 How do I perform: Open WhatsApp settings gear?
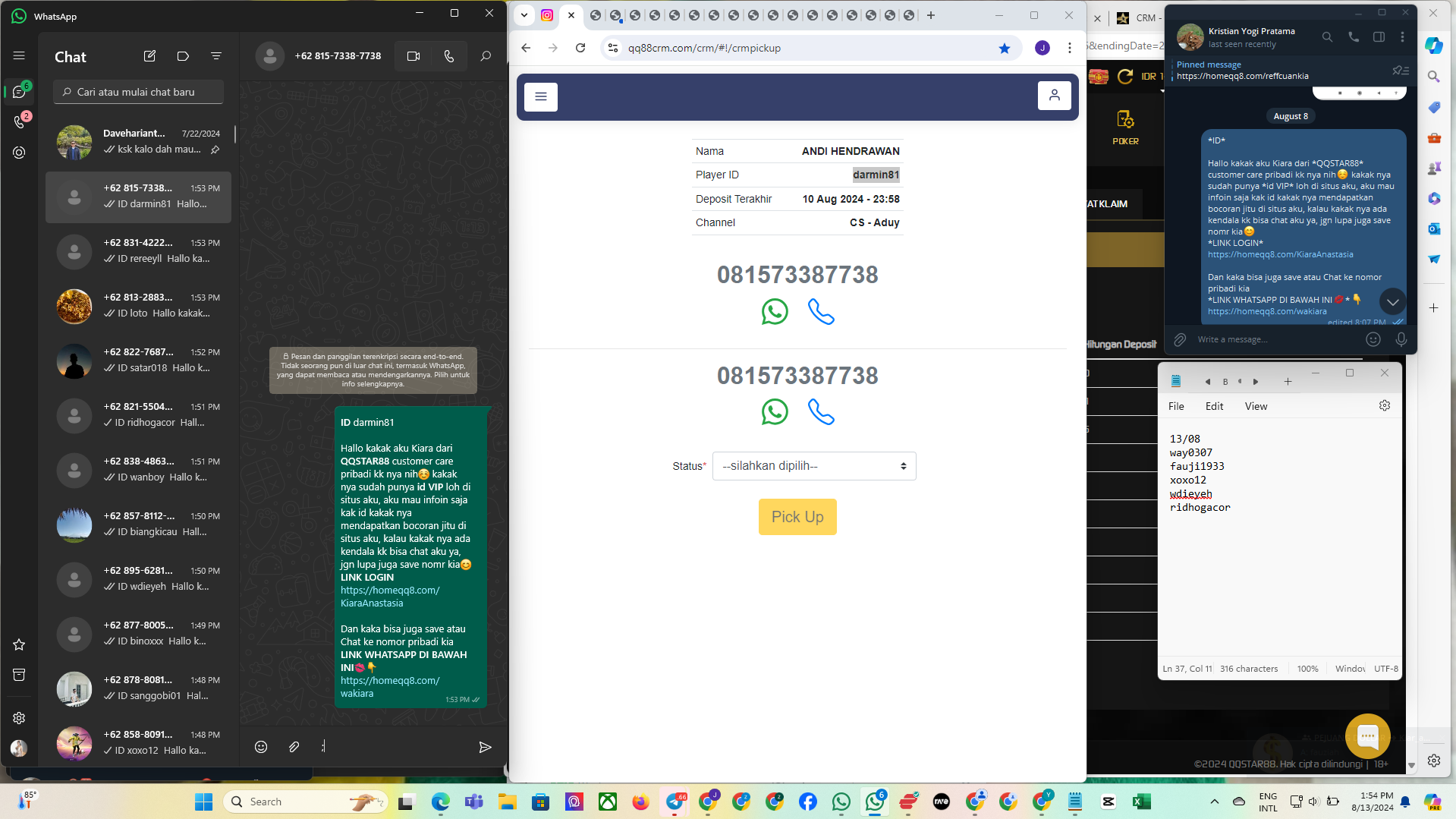click(19, 718)
